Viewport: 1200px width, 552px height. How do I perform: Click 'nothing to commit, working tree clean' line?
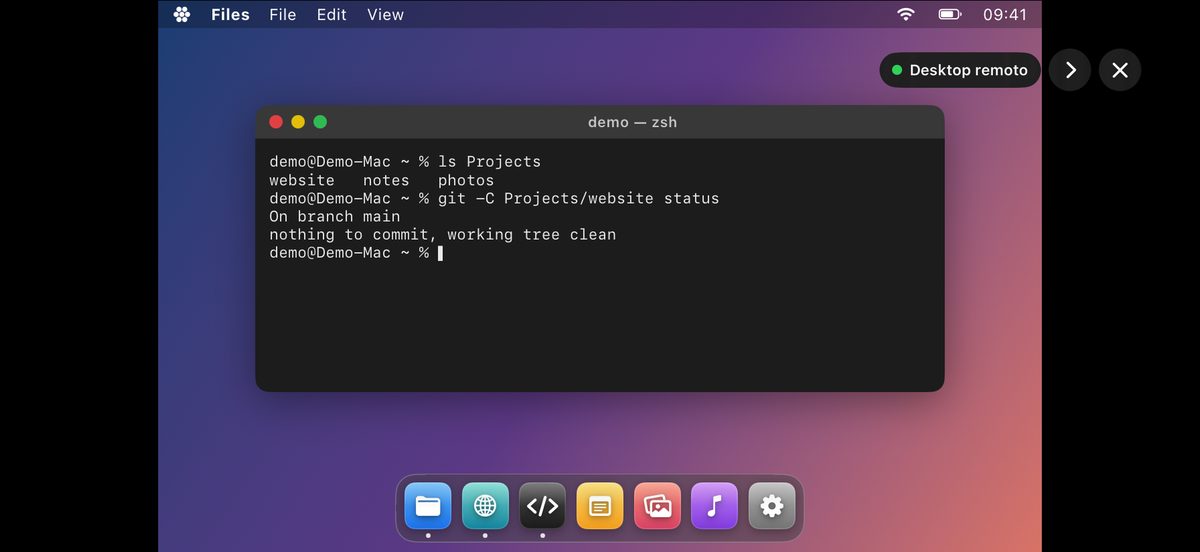(x=442, y=234)
